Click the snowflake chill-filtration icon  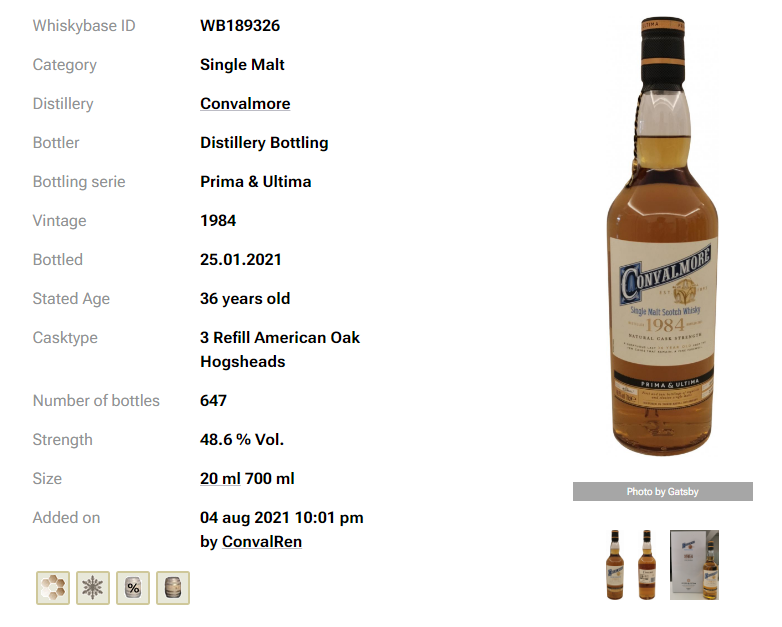[93, 588]
